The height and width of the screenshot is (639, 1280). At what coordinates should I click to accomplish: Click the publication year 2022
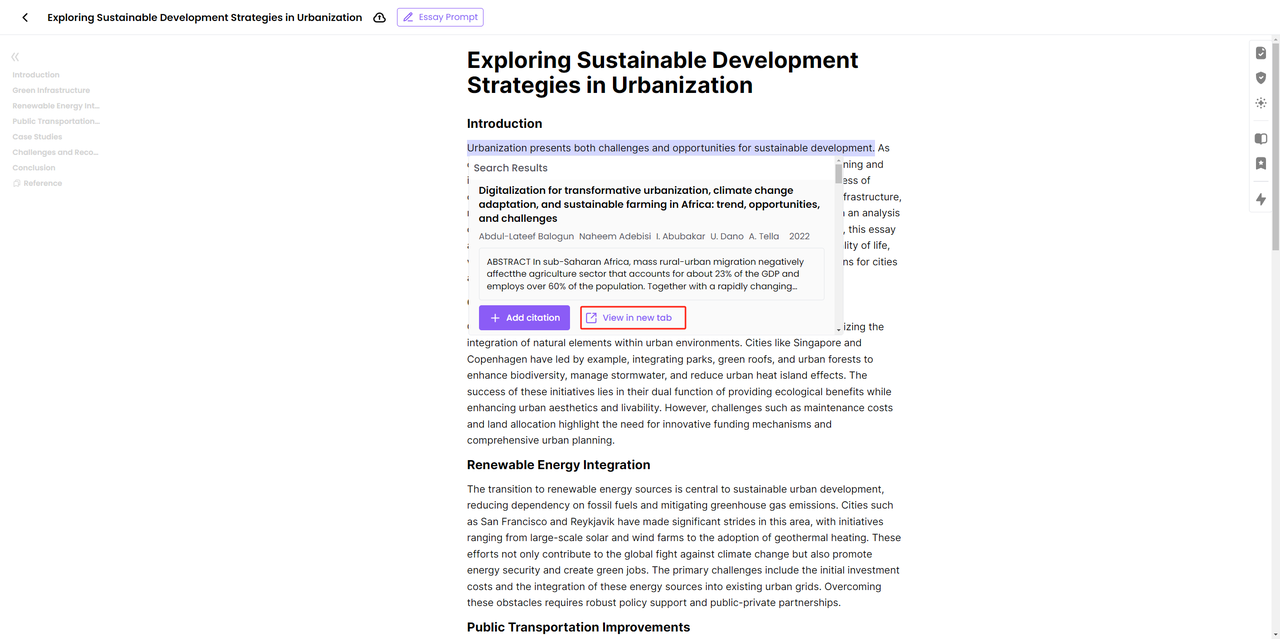[799, 237]
